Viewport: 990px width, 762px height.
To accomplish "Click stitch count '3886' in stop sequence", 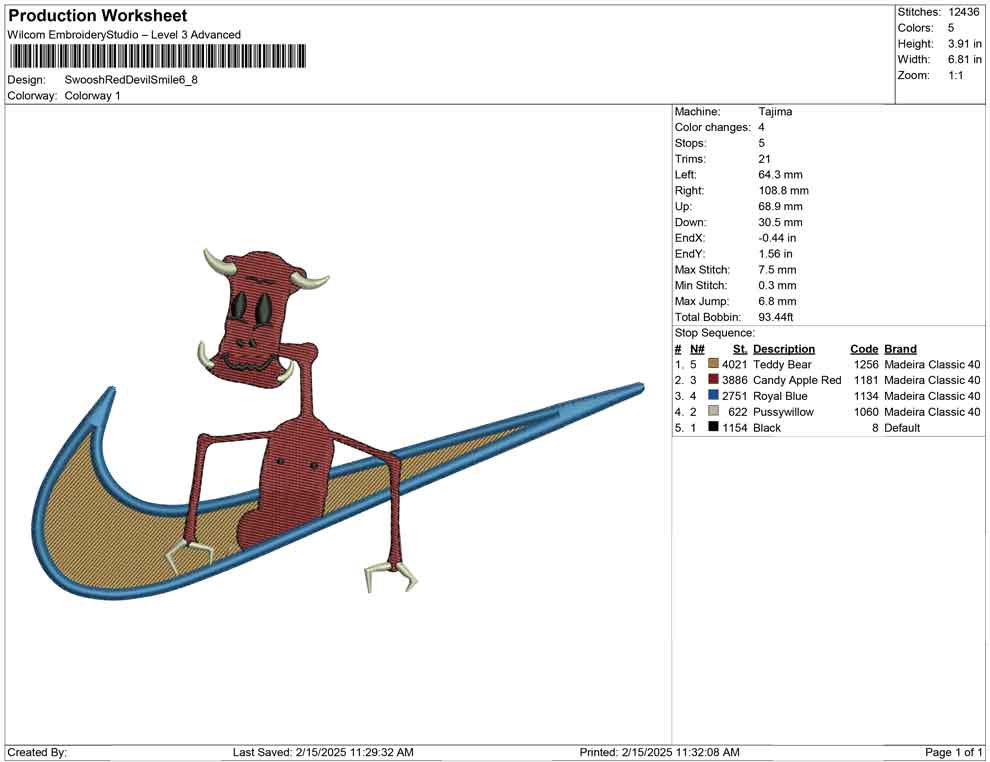I will tap(734, 380).
